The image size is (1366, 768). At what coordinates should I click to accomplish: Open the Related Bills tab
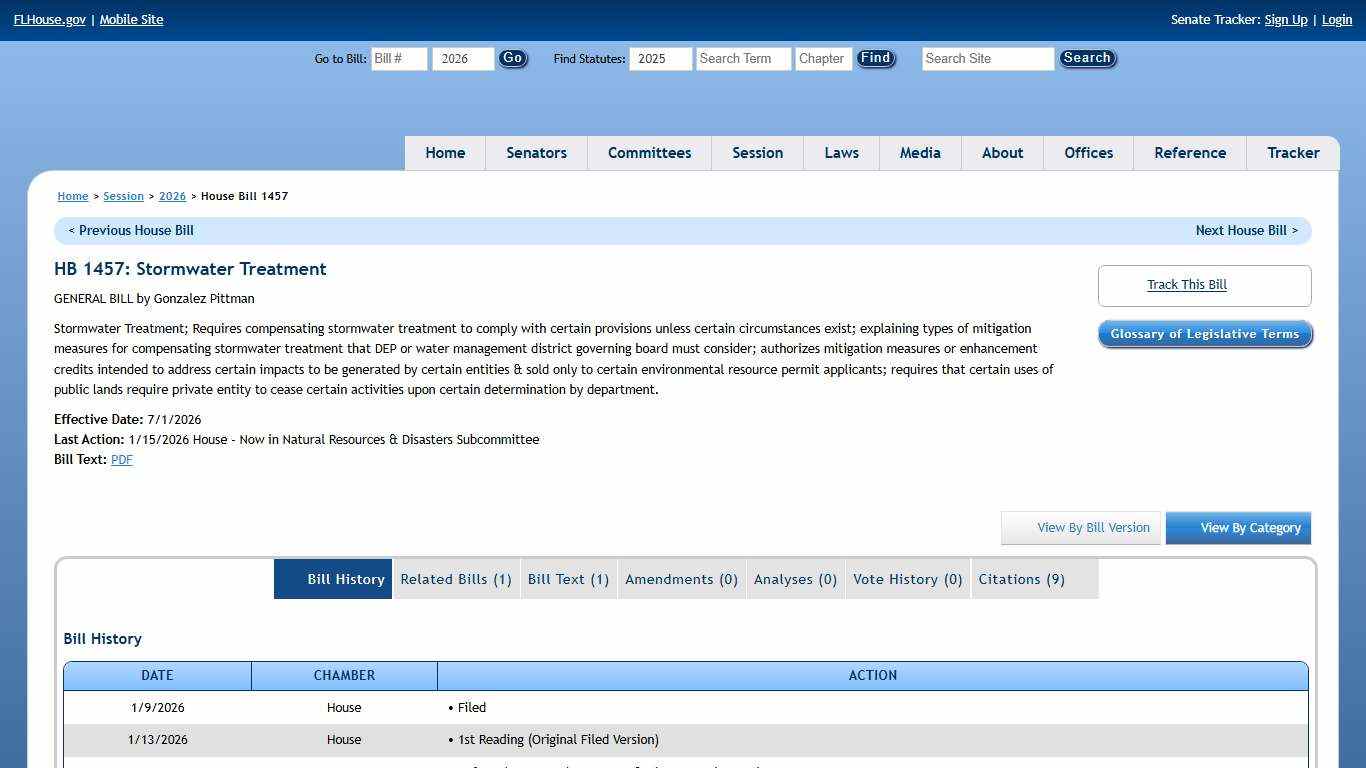(x=456, y=578)
